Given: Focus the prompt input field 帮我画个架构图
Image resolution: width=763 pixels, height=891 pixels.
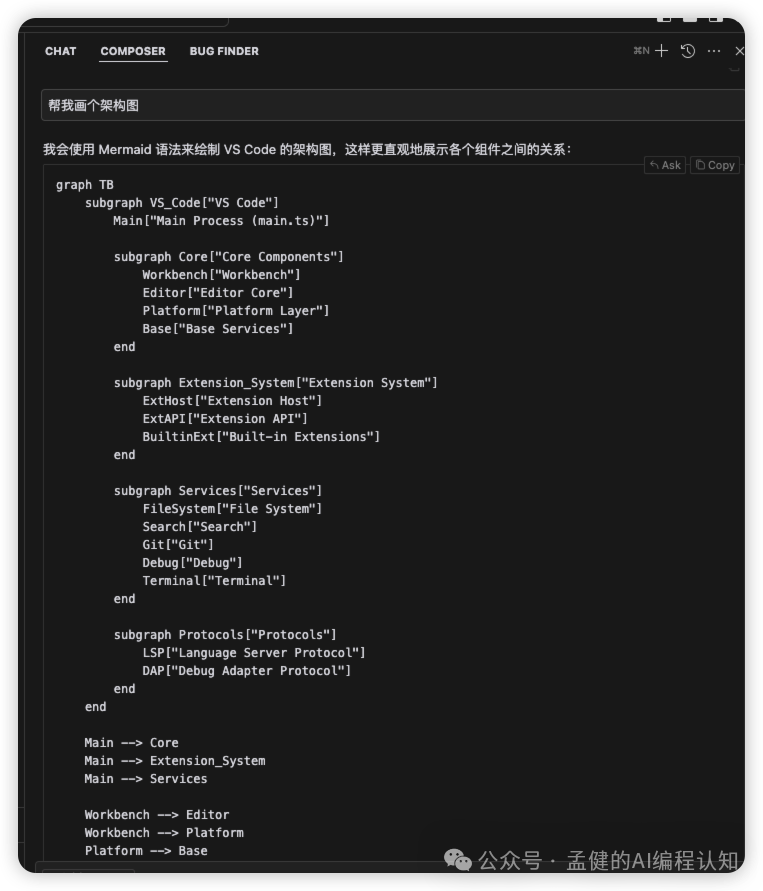Looking at the screenshot, I should coord(393,105).
